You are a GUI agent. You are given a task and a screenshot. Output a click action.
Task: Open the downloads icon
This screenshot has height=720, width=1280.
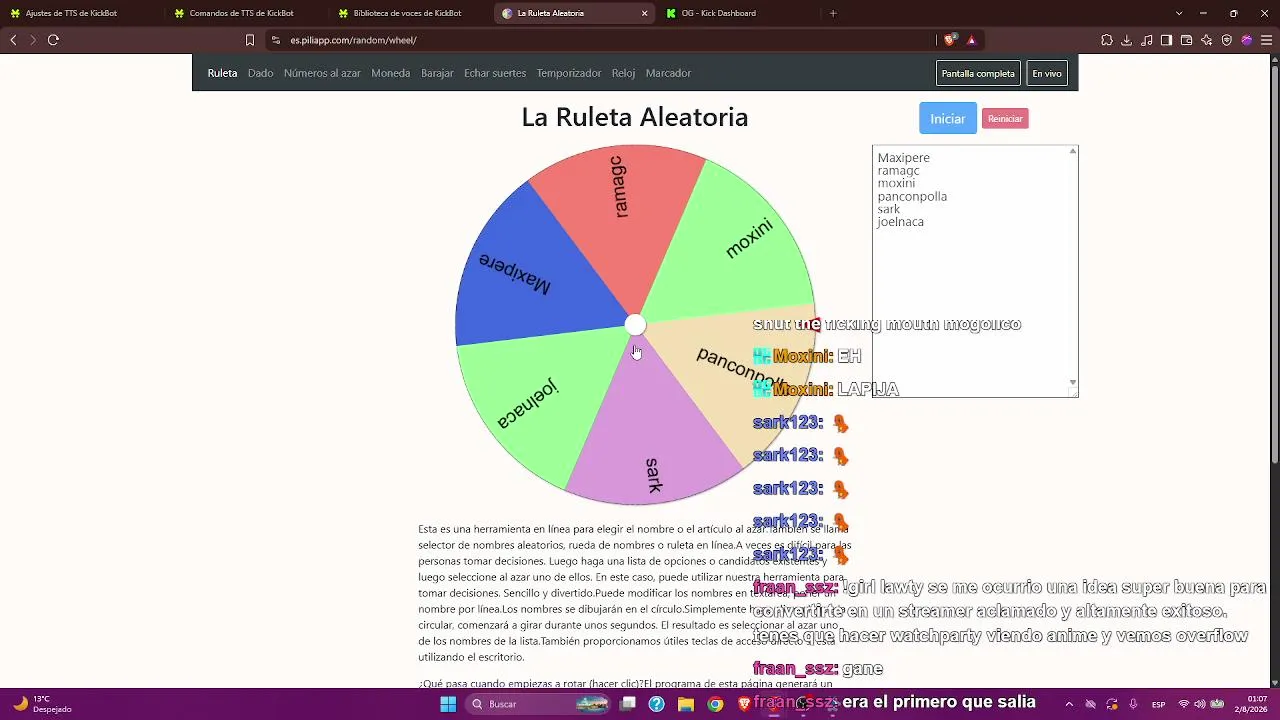[1126, 40]
